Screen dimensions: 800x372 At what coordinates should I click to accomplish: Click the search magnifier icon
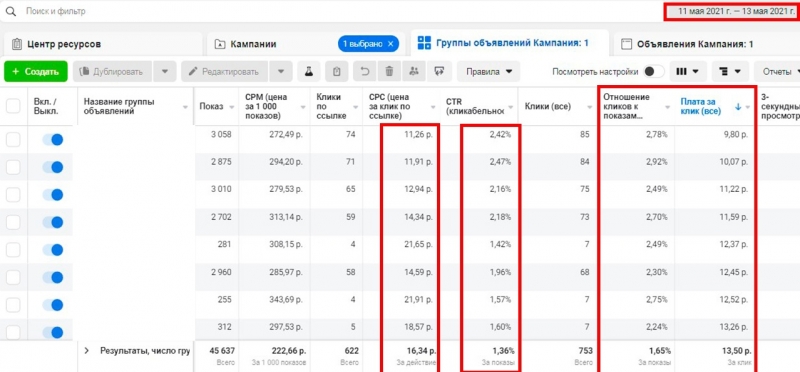[x=10, y=11]
